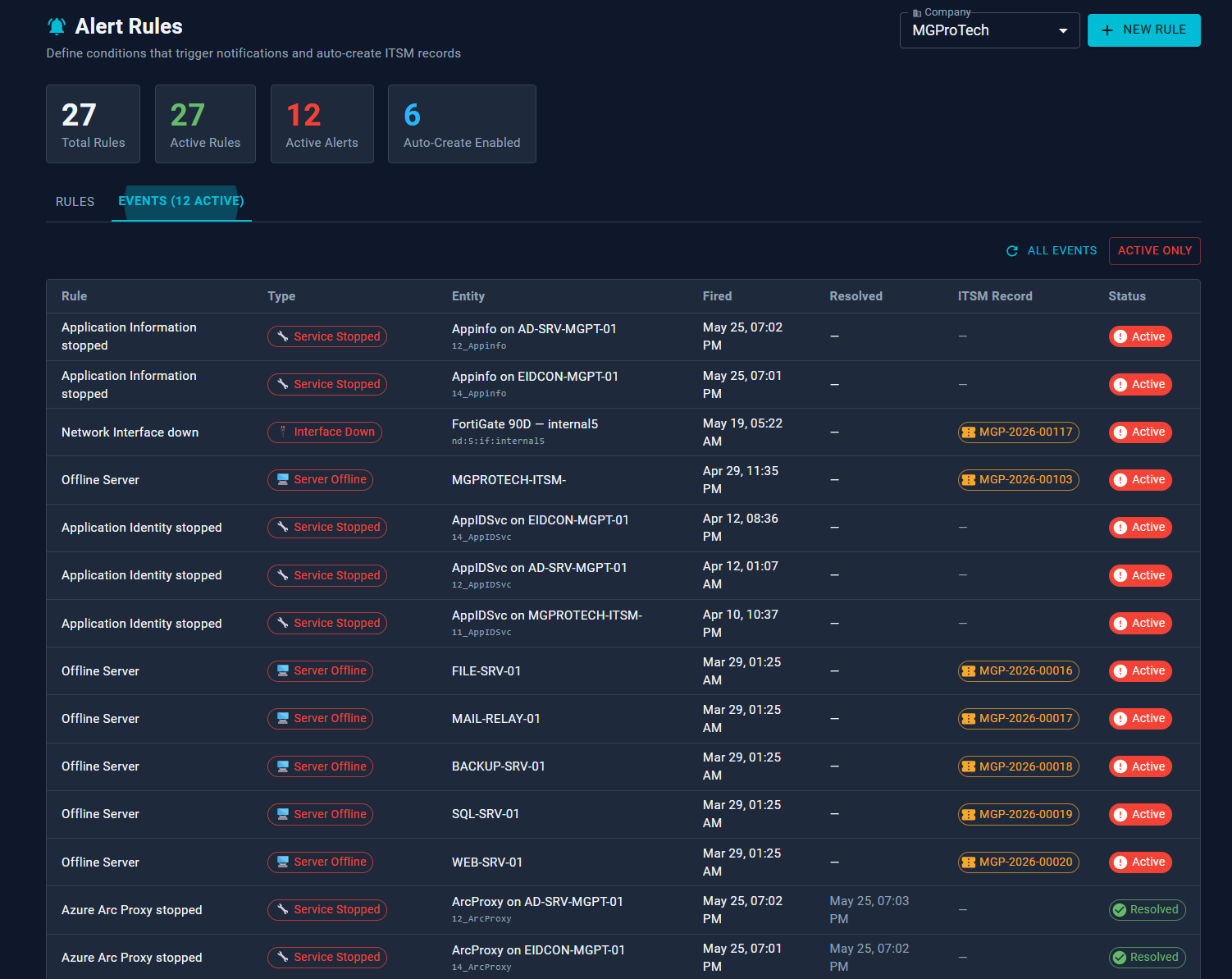1232x979 pixels.
Task: Click ticket icon in MGP-2026-00020 badge
Action: [x=969, y=862]
